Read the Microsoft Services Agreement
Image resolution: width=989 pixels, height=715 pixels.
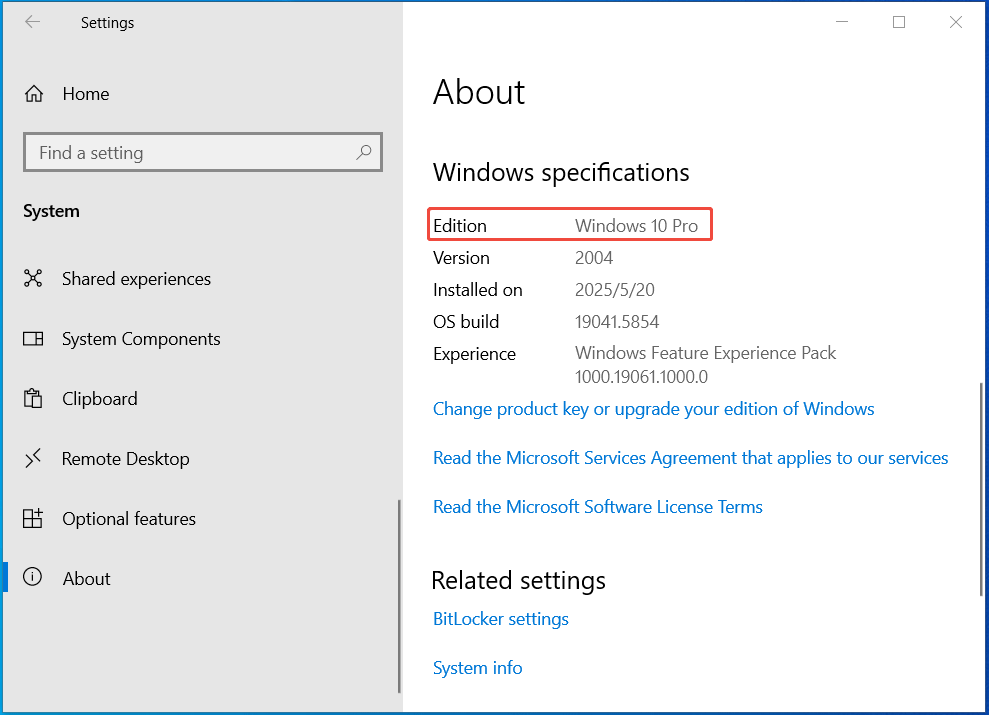[690, 457]
